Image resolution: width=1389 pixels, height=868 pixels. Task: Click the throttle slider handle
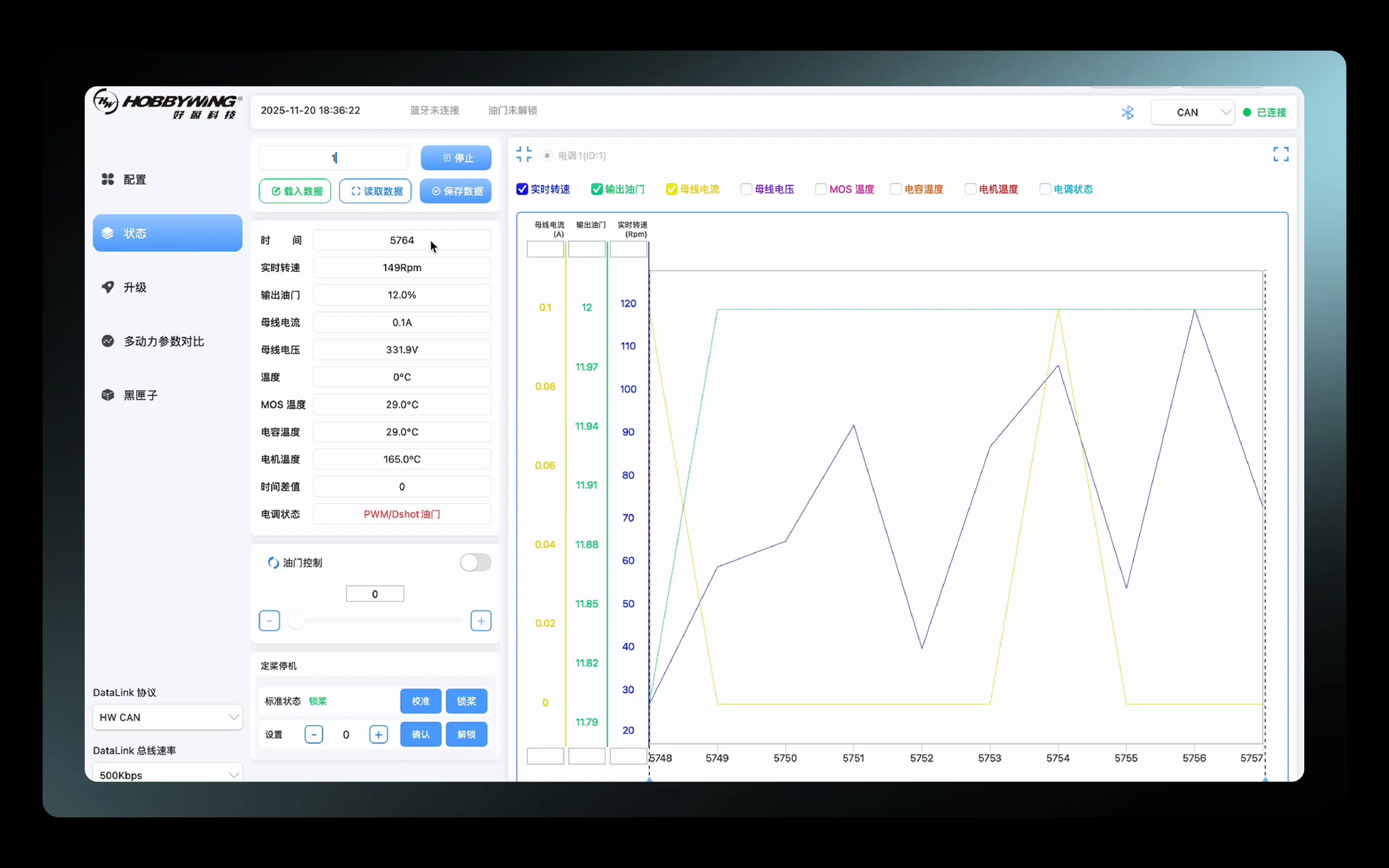pyautogui.click(x=296, y=620)
